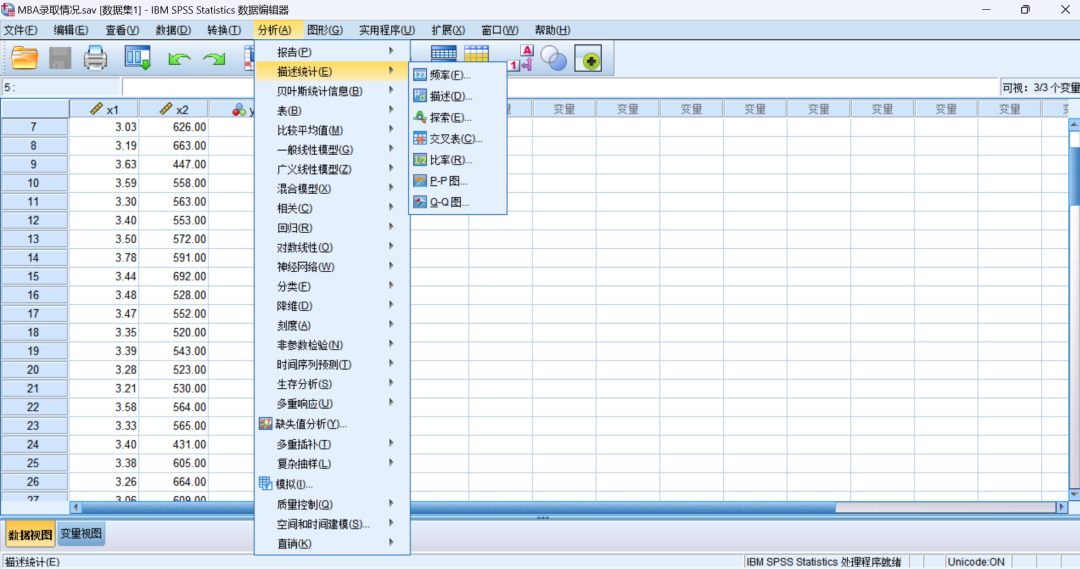This screenshot has height=569, width=1080.
Task: Open 神经网络(W) menu entry
Action: tap(332, 267)
